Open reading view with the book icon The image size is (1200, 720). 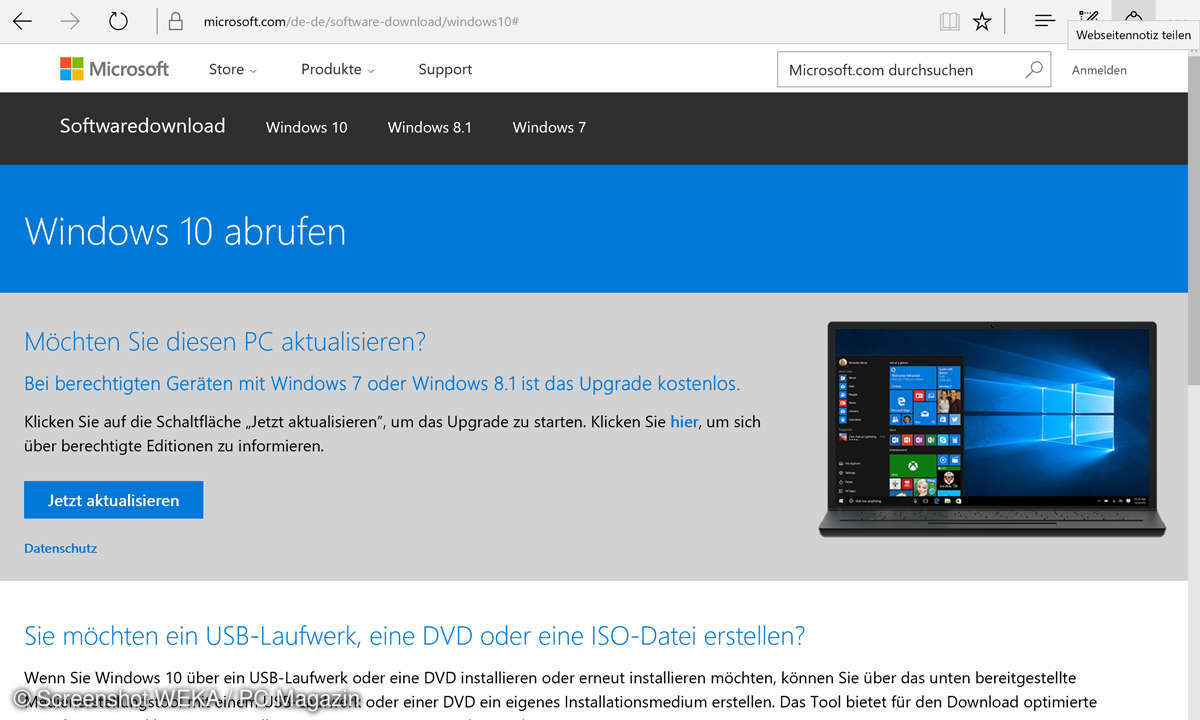tap(949, 21)
